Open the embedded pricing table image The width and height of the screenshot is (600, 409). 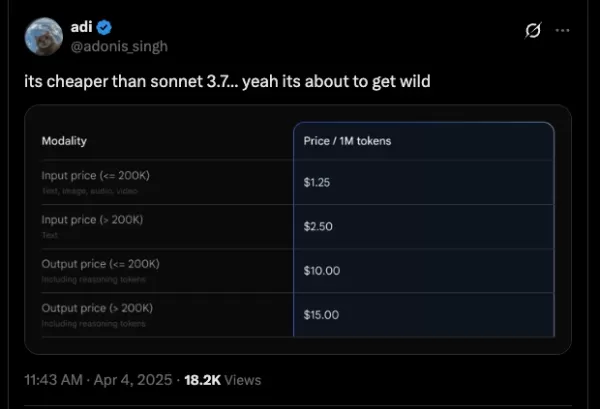pyautogui.click(x=298, y=230)
